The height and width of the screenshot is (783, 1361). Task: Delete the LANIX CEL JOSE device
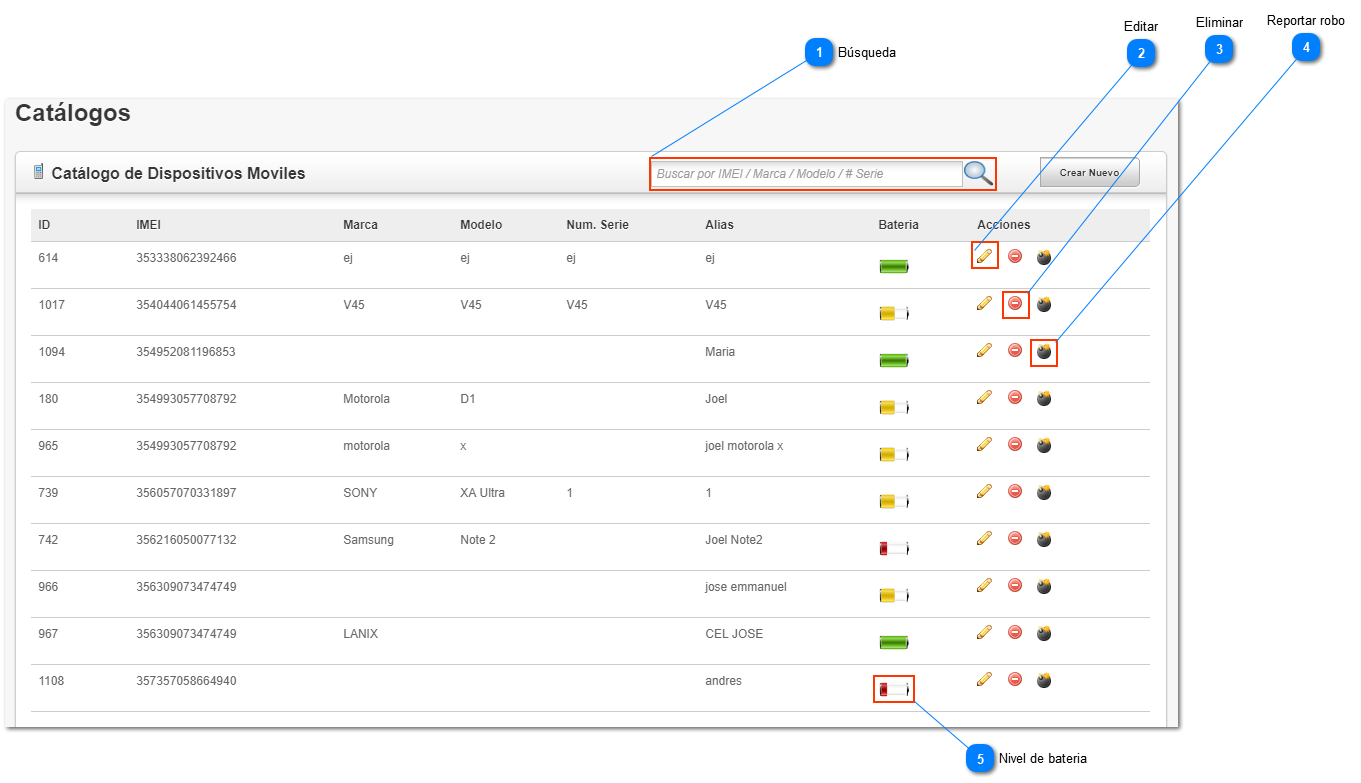pyautogui.click(x=1015, y=632)
